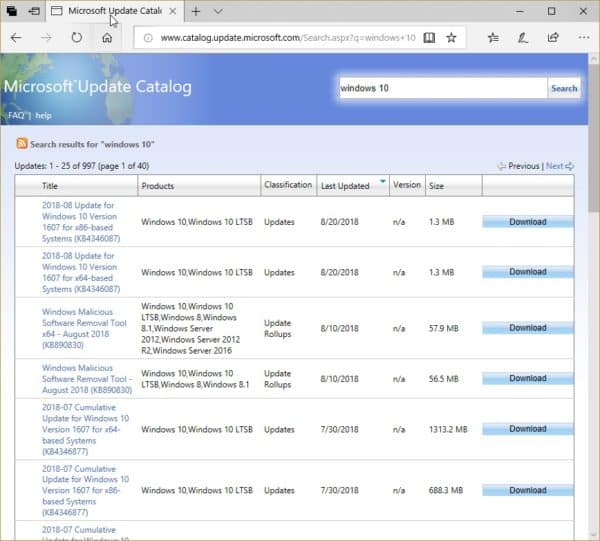The height and width of the screenshot is (541, 600).
Task: Refresh the page
Action: 77,37
